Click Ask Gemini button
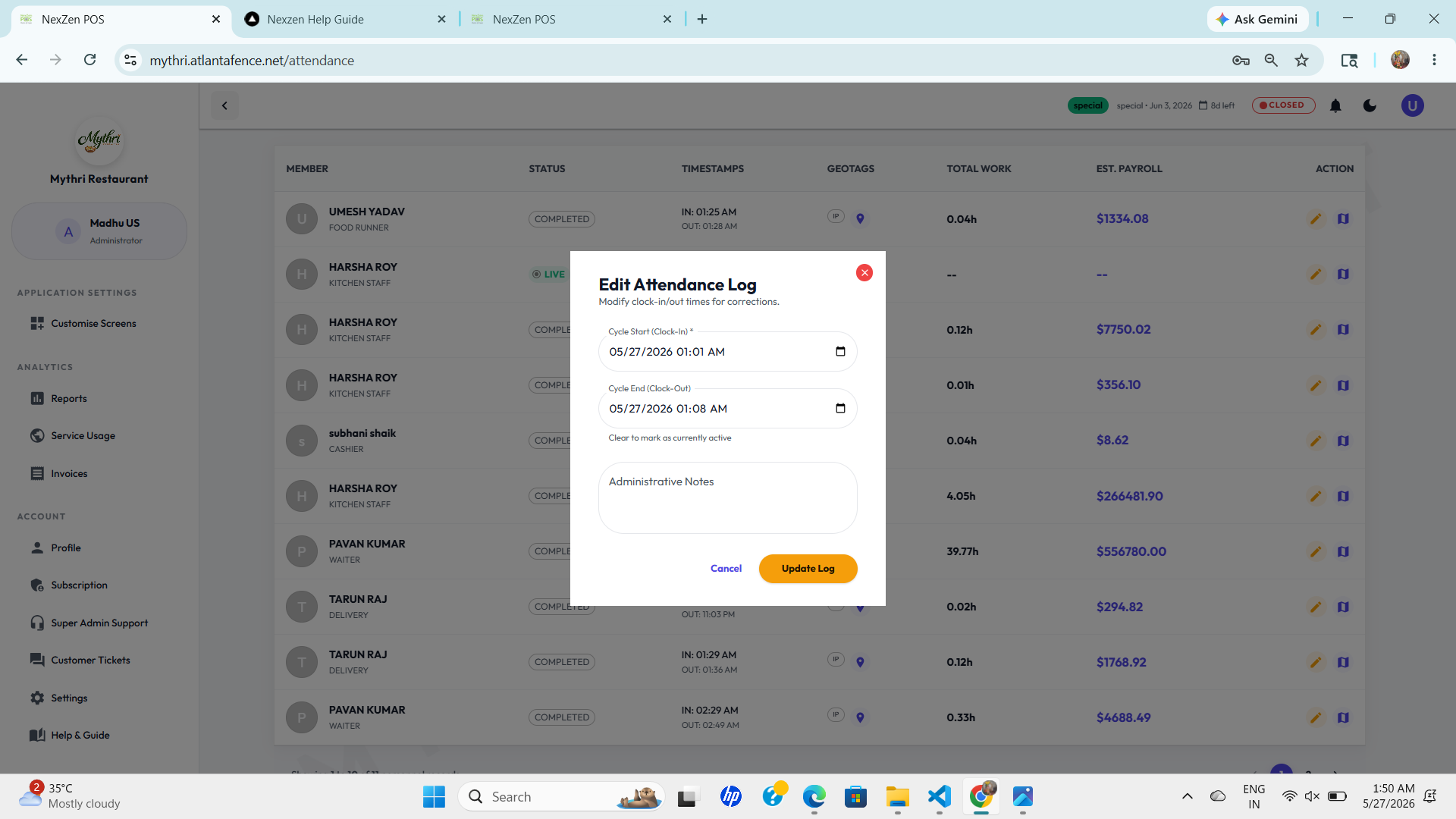The image size is (1456, 819). click(x=1257, y=19)
